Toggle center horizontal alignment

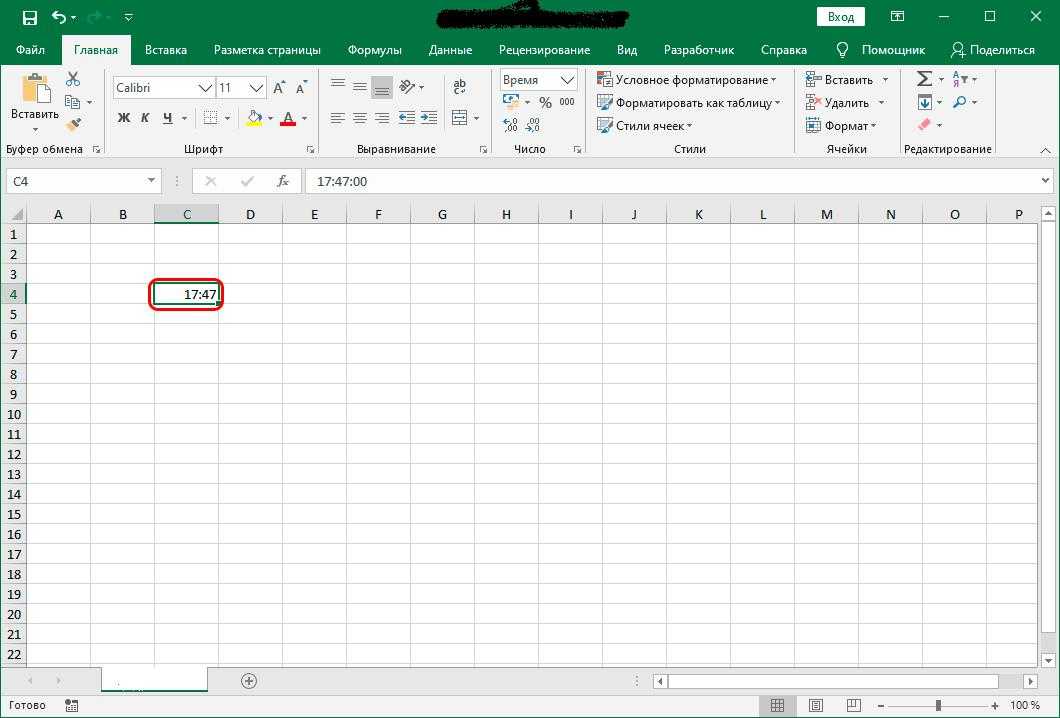point(359,118)
